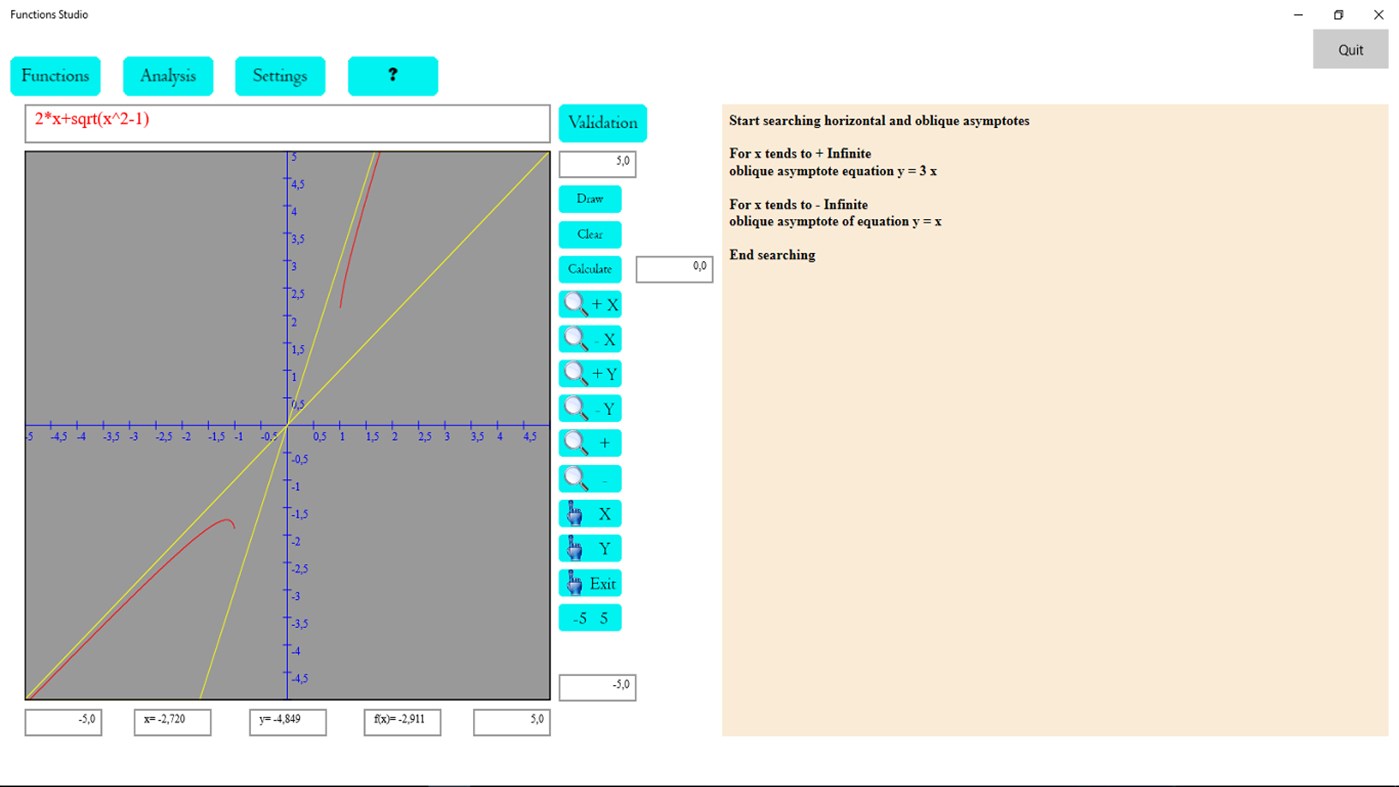
Task: Quit the application via the Quit button
Action: click(x=1349, y=48)
